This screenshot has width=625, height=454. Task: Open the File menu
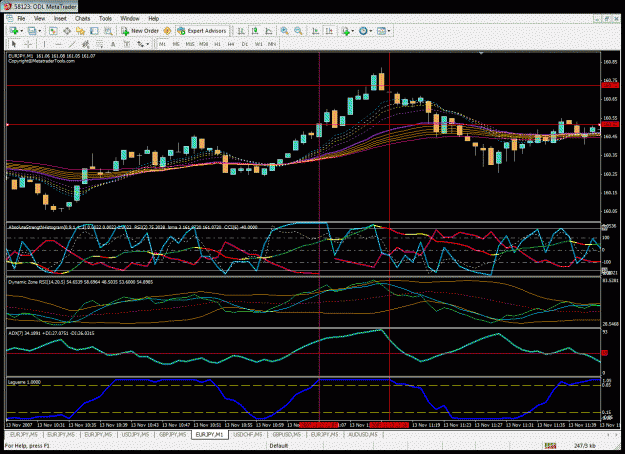tap(21, 18)
